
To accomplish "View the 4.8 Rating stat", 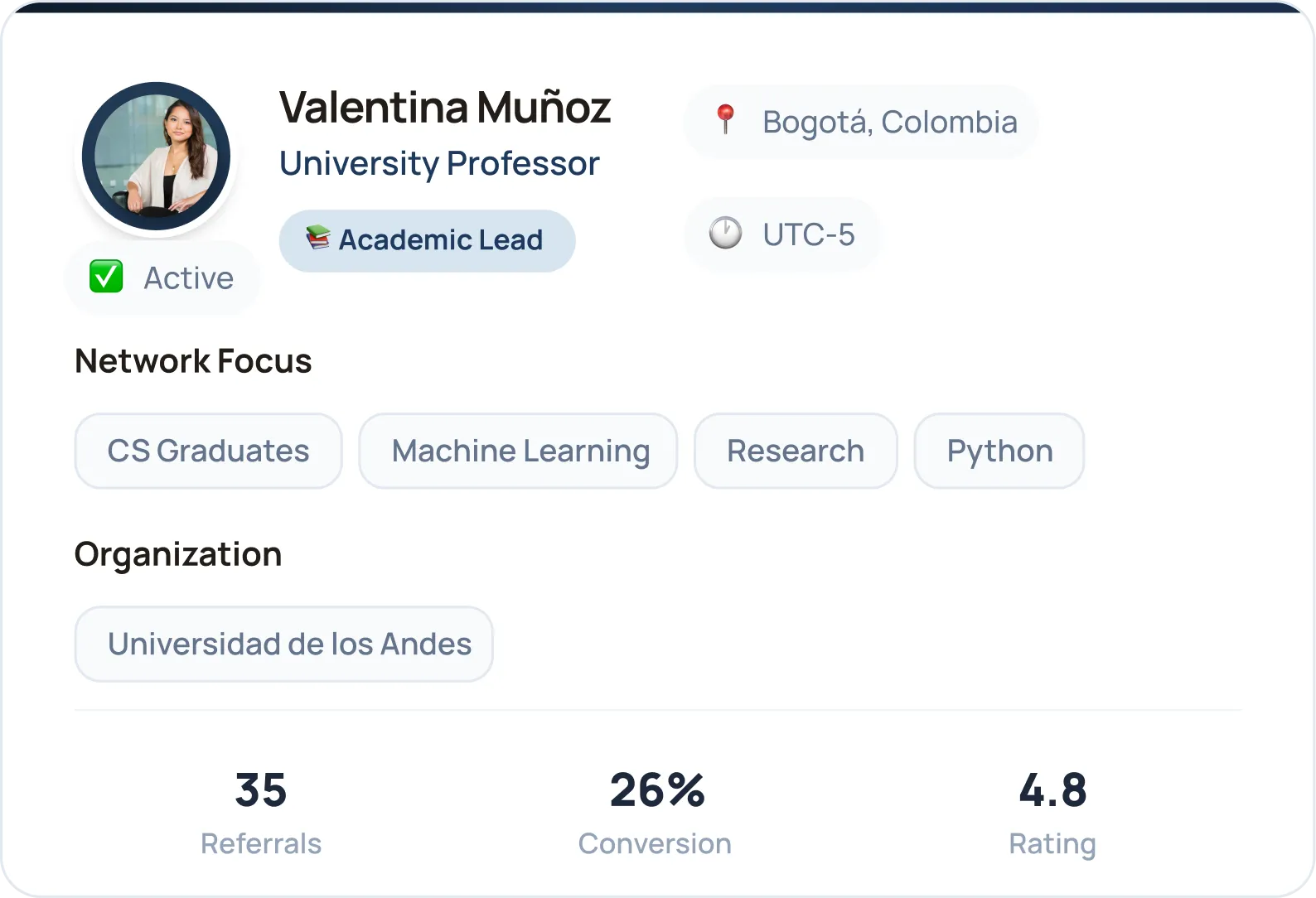I will (x=1052, y=812).
